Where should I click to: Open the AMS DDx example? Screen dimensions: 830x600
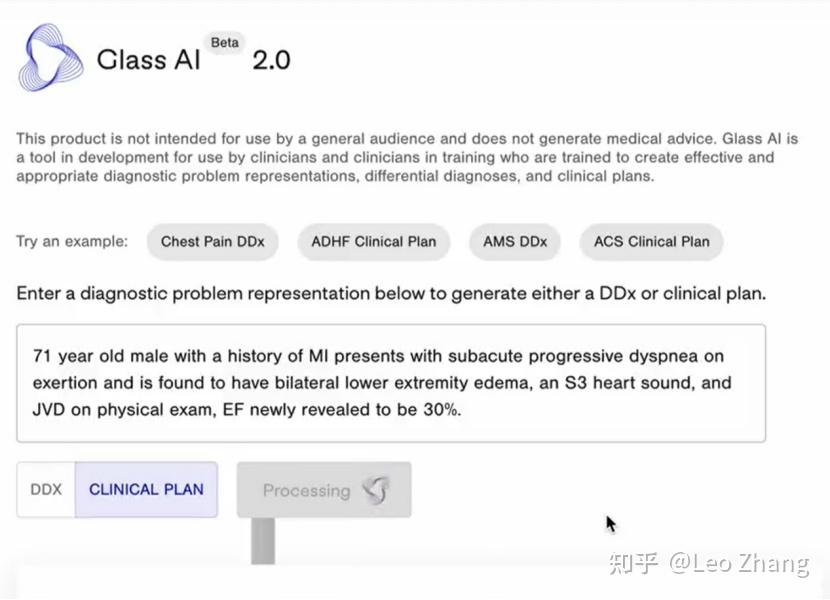(x=515, y=241)
